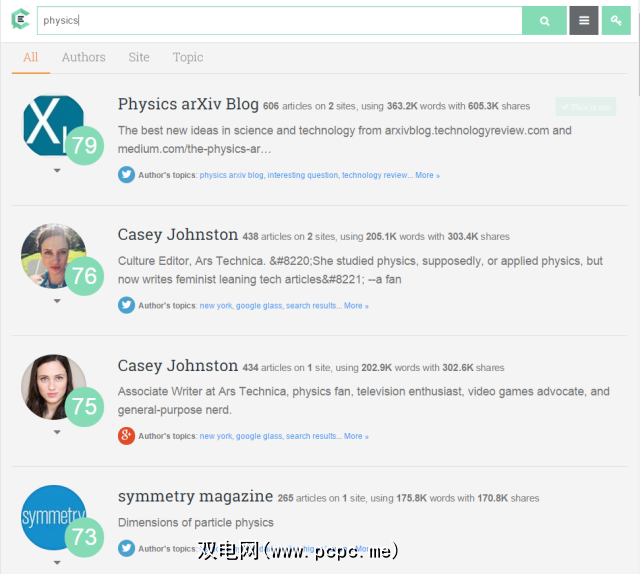Screen dimensions: 640x574
Task: Open Twitter icon for symmetry magazine
Action: click(127, 548)
